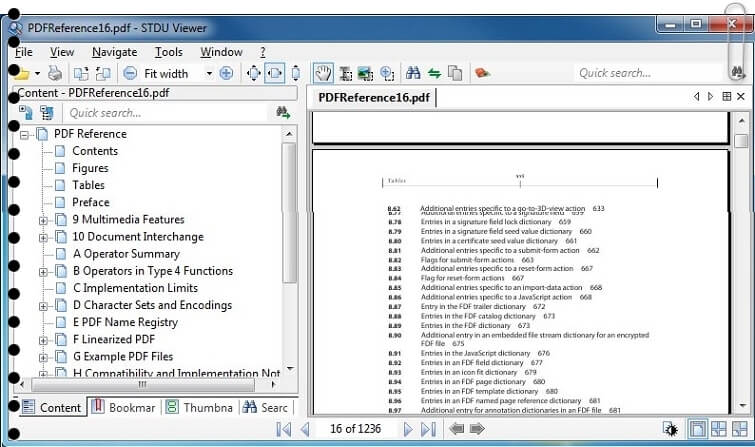Screen dimensions: 755x447
Task: Click the Zoom out minus icon
Action: pyautogui.click(x=130, y=73)
